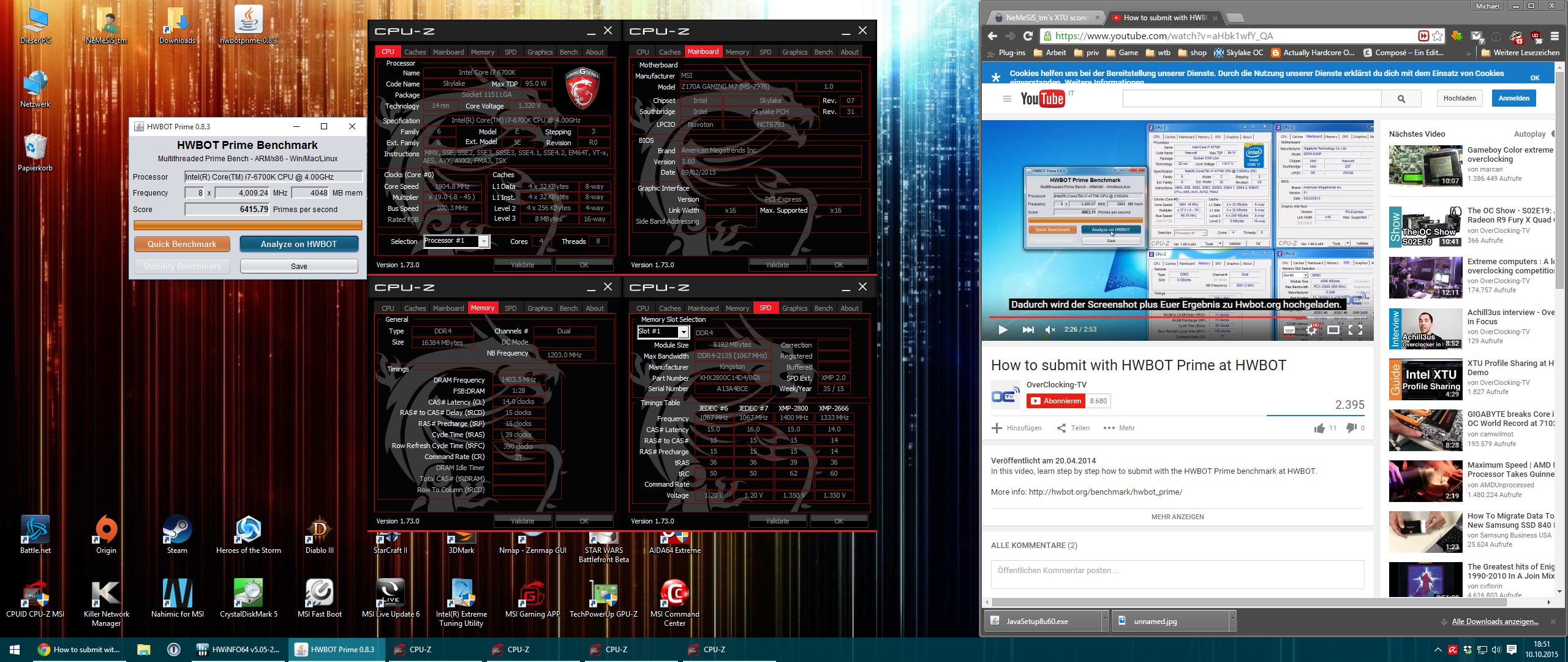Play the YouTube video
Viewport: 1568px width, 662px height.
(1003, 330)
